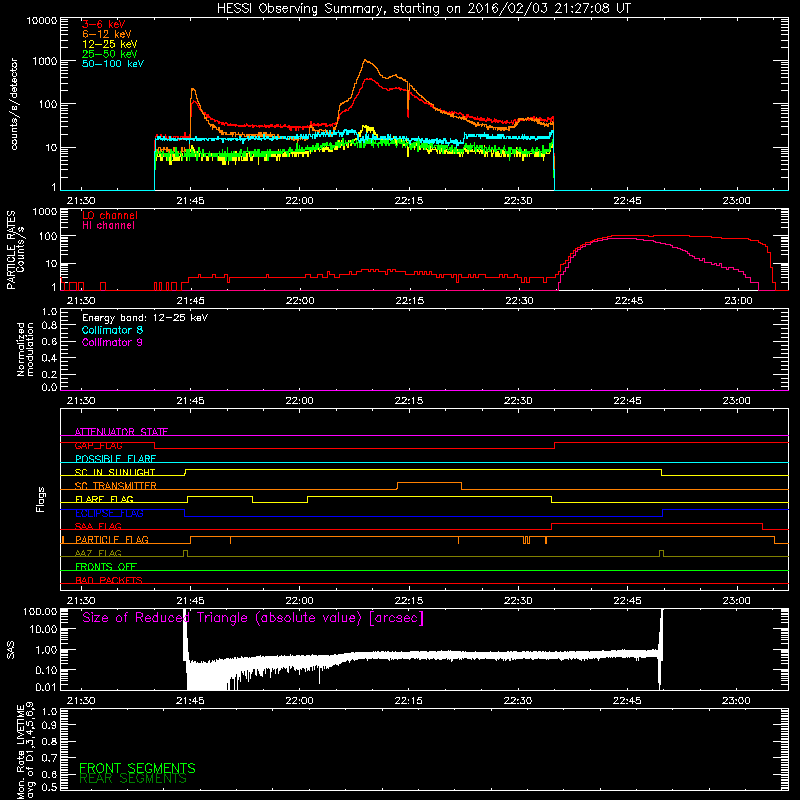Click the PARTICLE_FLAG label
Screen dimensions: 800x800
112,539
